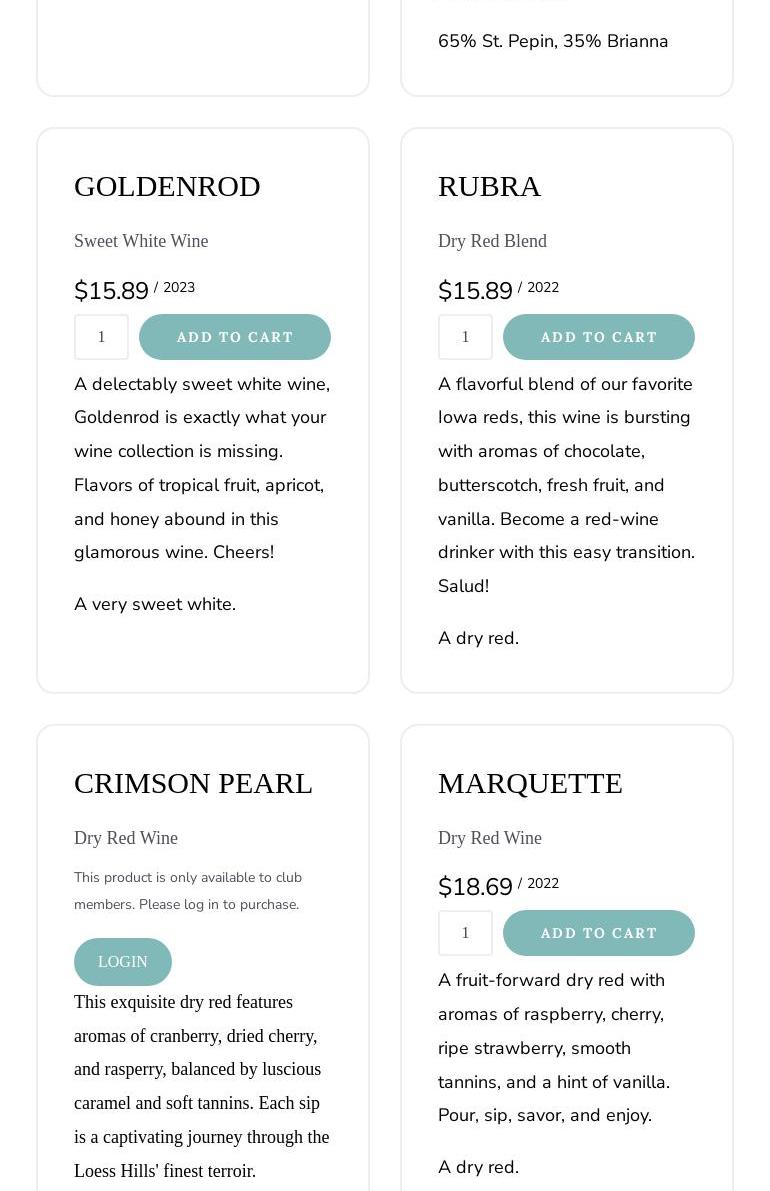Screen dimensions: 770x1191
Task: Click the "A very sweet white." note
Action: pyautogui.click(x=155, y=604)
